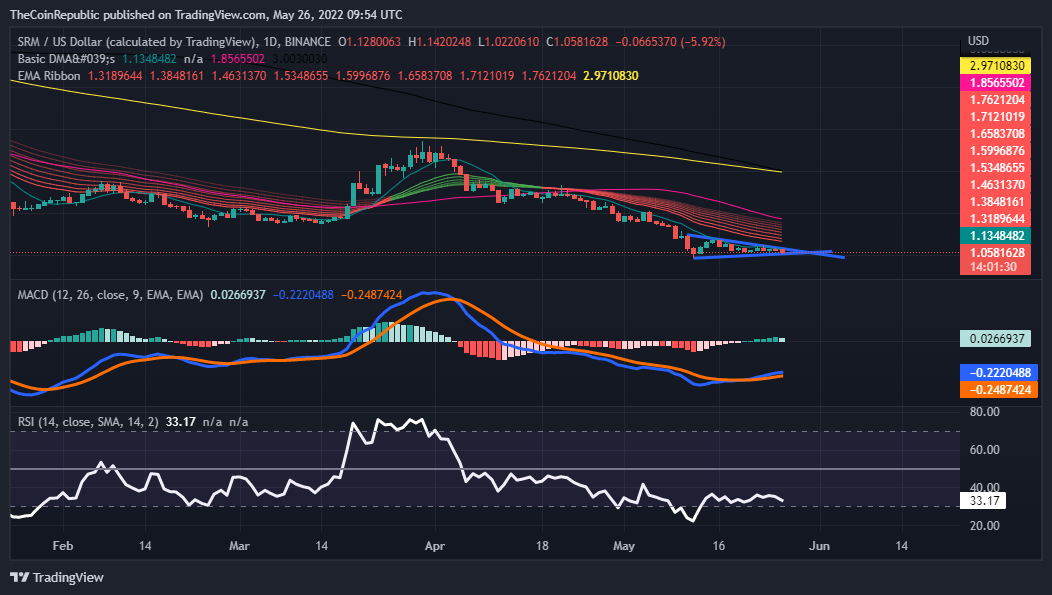Click the blue MACD value label -0.2220488

[998, 372]
